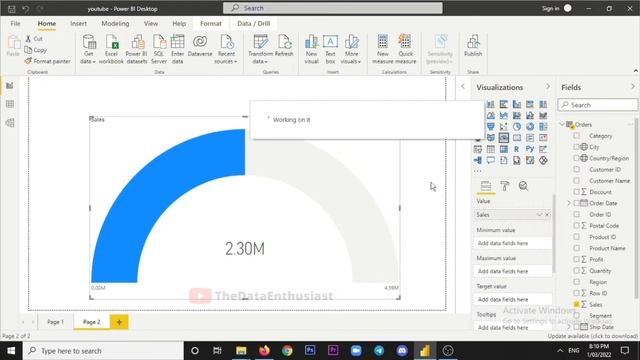Switch to the Insert ribbon tab
The height and width of the screenshot is (360, 640).
point(78,24)
